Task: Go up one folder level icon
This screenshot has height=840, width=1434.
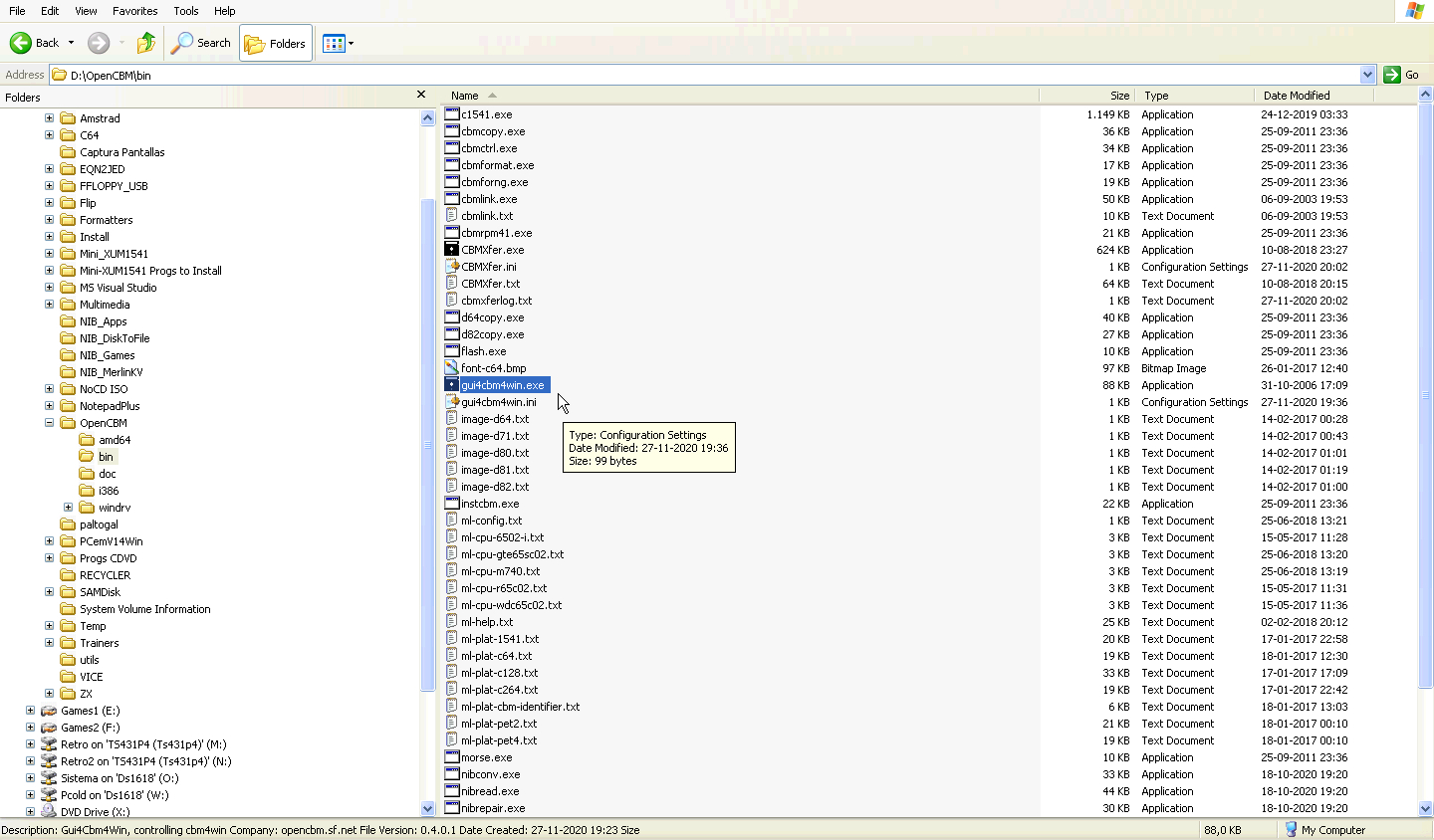Action: pyautogui.click(x=146, y=43)
